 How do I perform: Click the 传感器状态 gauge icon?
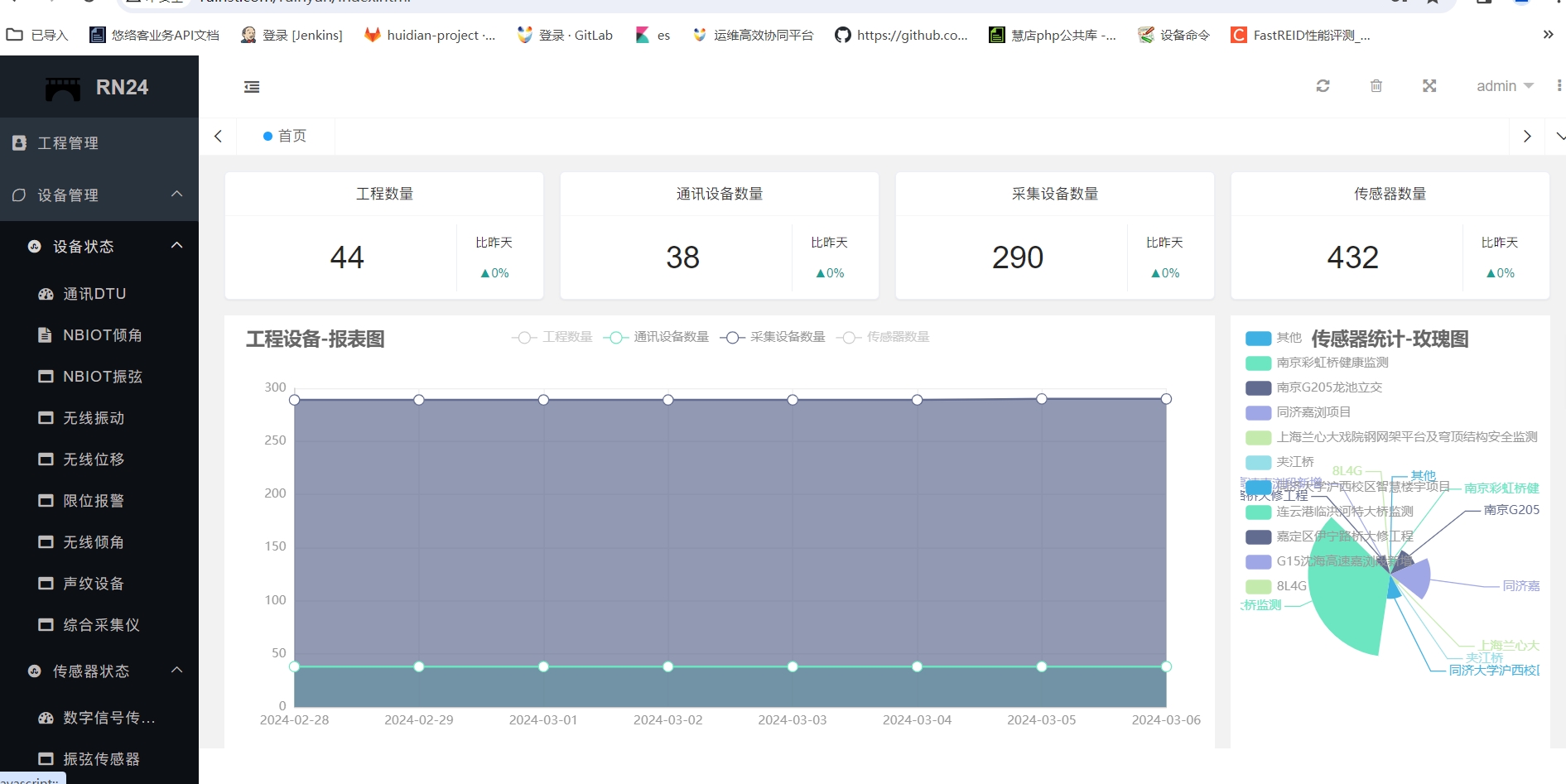(34, 671)
